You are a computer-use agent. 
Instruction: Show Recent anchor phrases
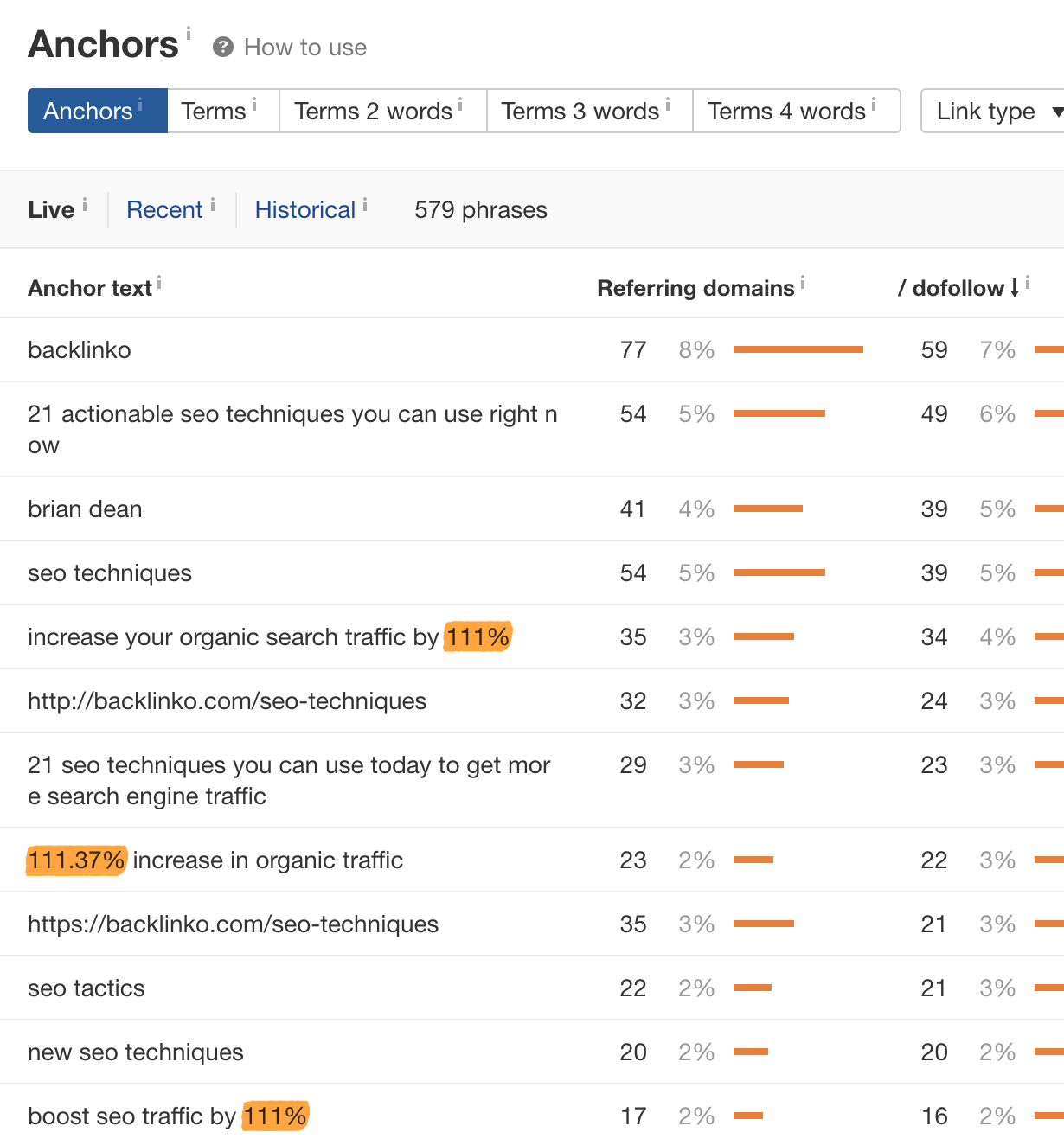(x=164, y=210)
